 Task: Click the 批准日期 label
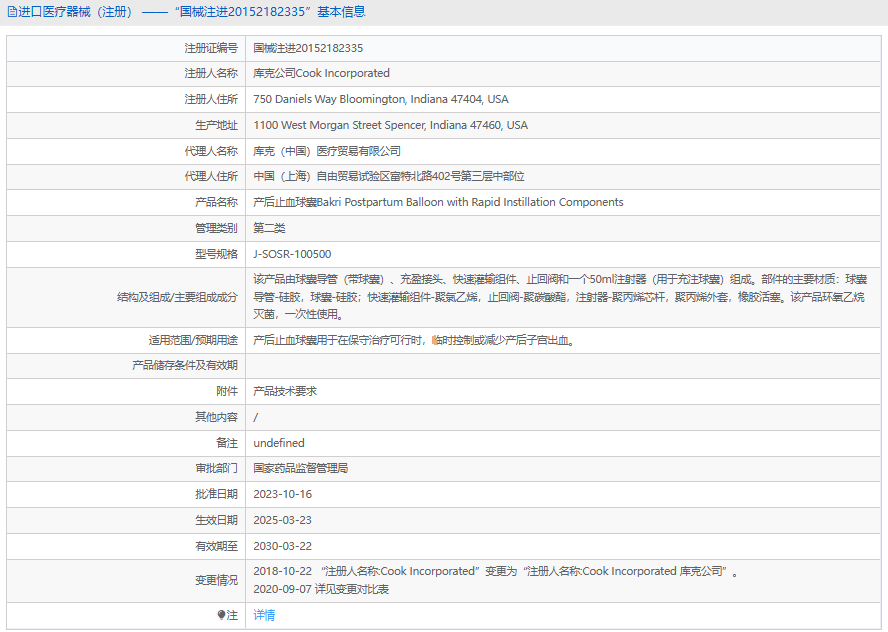click(x=216, y=494)
